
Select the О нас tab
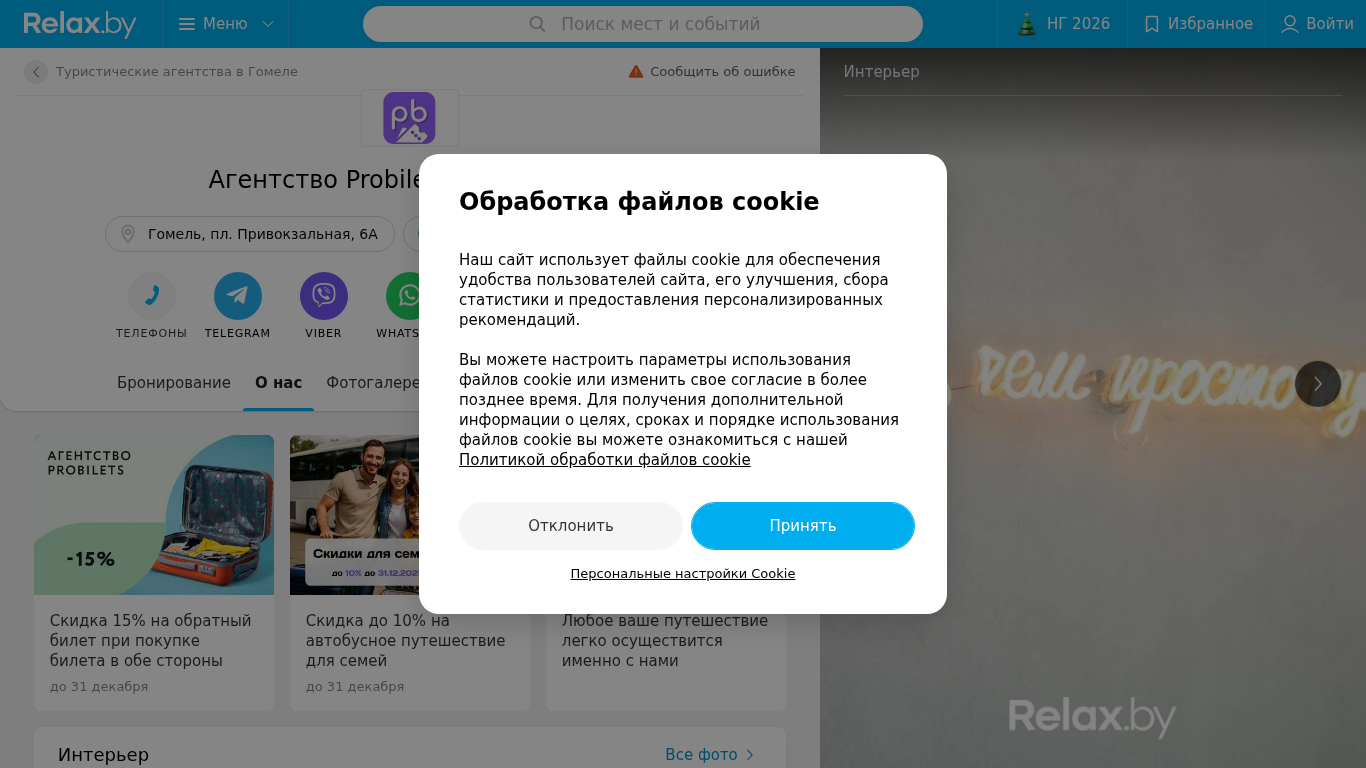279,383
